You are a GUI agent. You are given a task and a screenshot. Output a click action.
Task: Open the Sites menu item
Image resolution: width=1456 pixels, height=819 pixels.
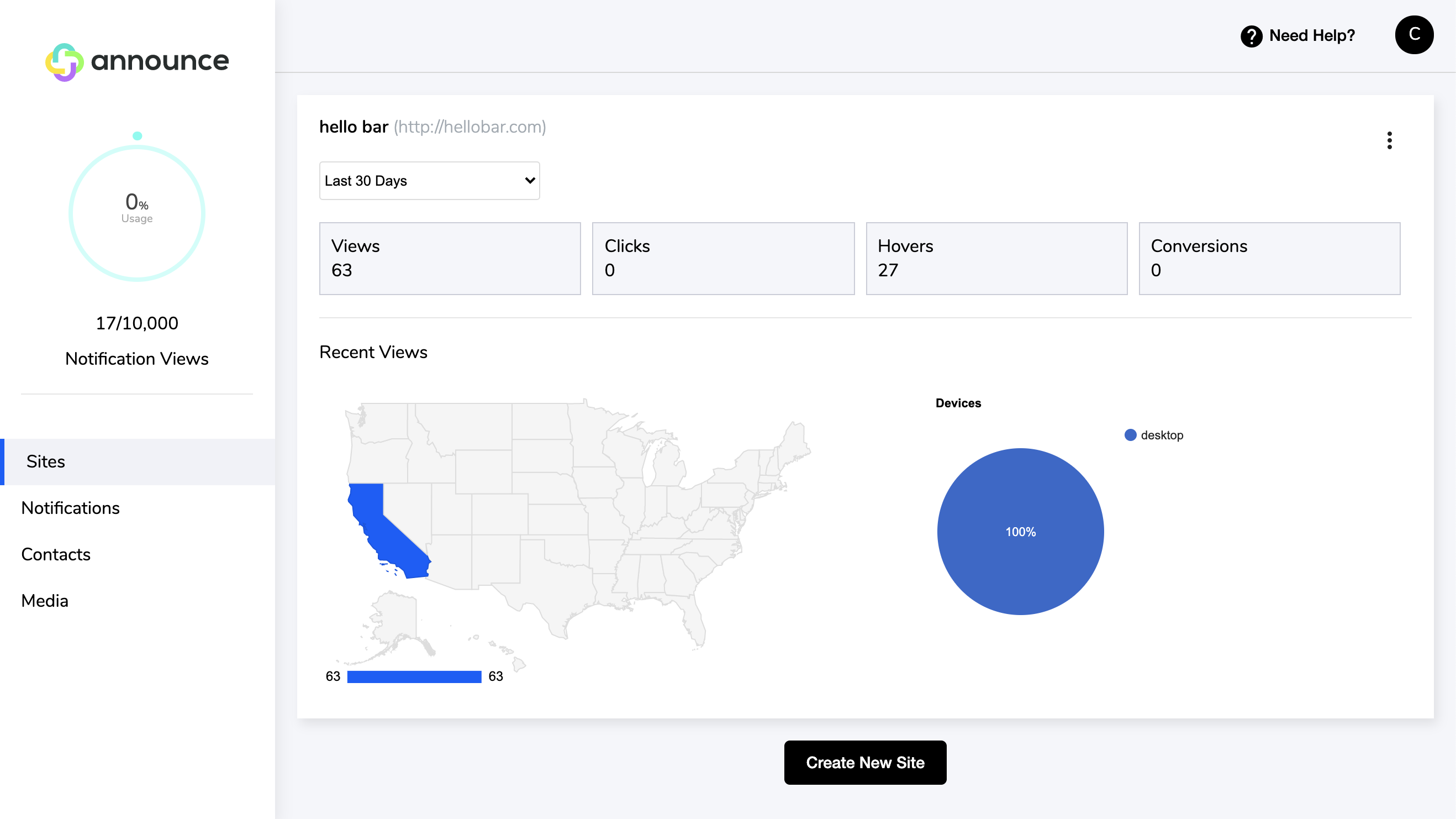[x=46, y=461]
